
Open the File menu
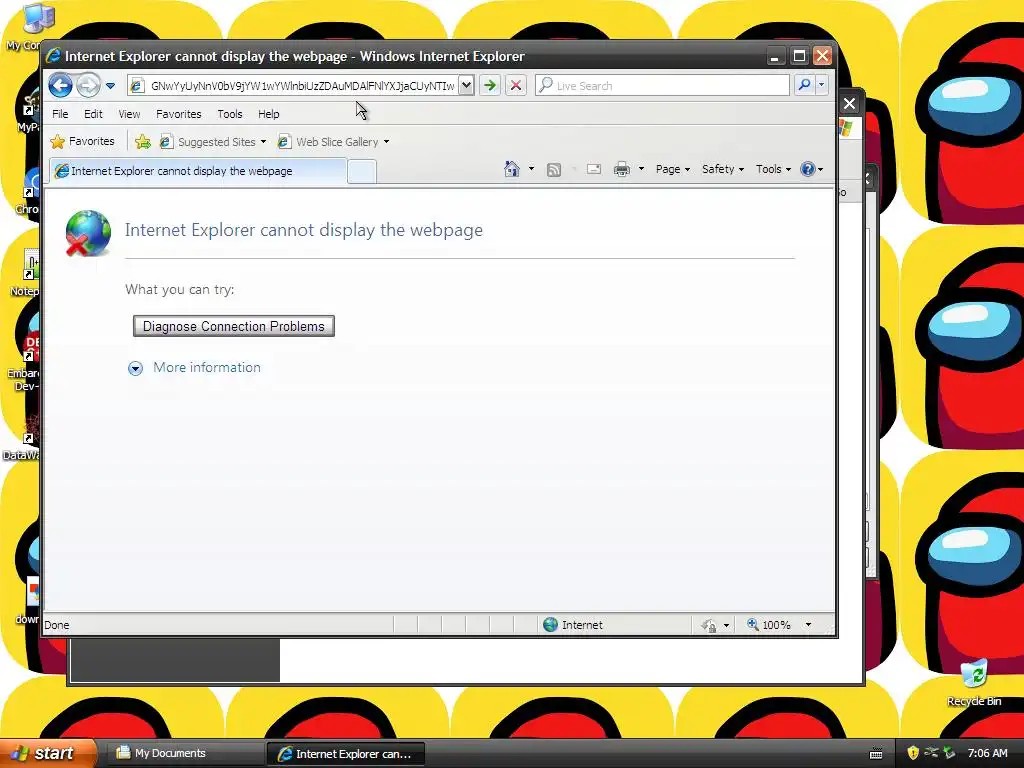(60, 114)
